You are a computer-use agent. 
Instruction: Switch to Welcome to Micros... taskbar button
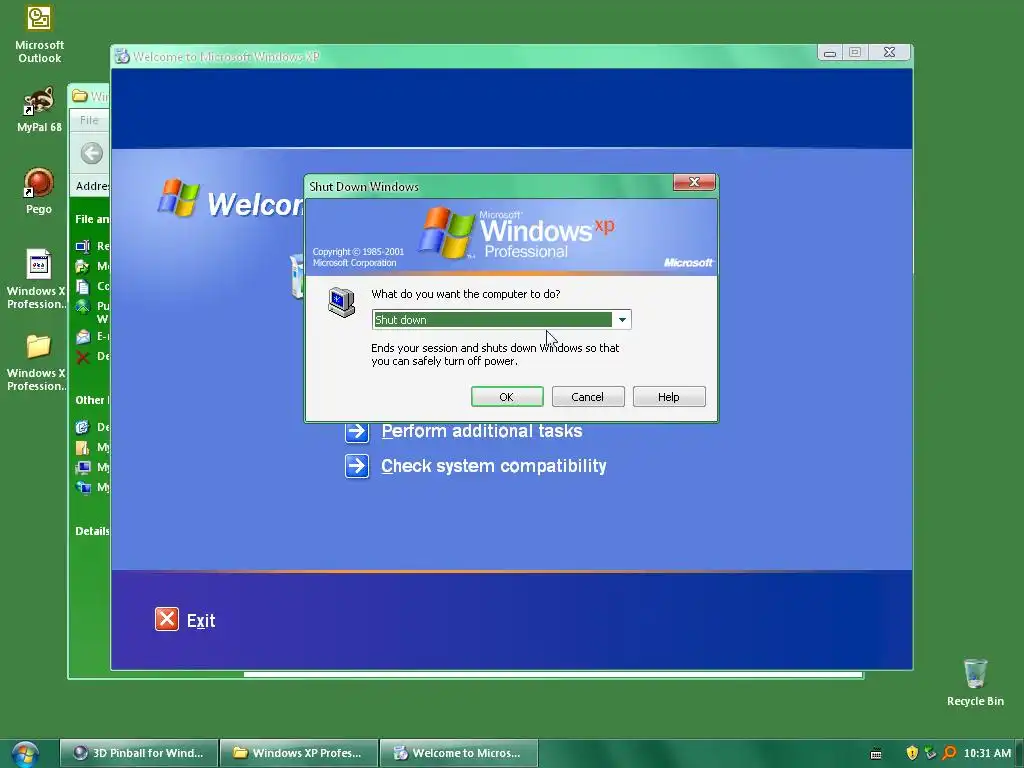(458, 753)
